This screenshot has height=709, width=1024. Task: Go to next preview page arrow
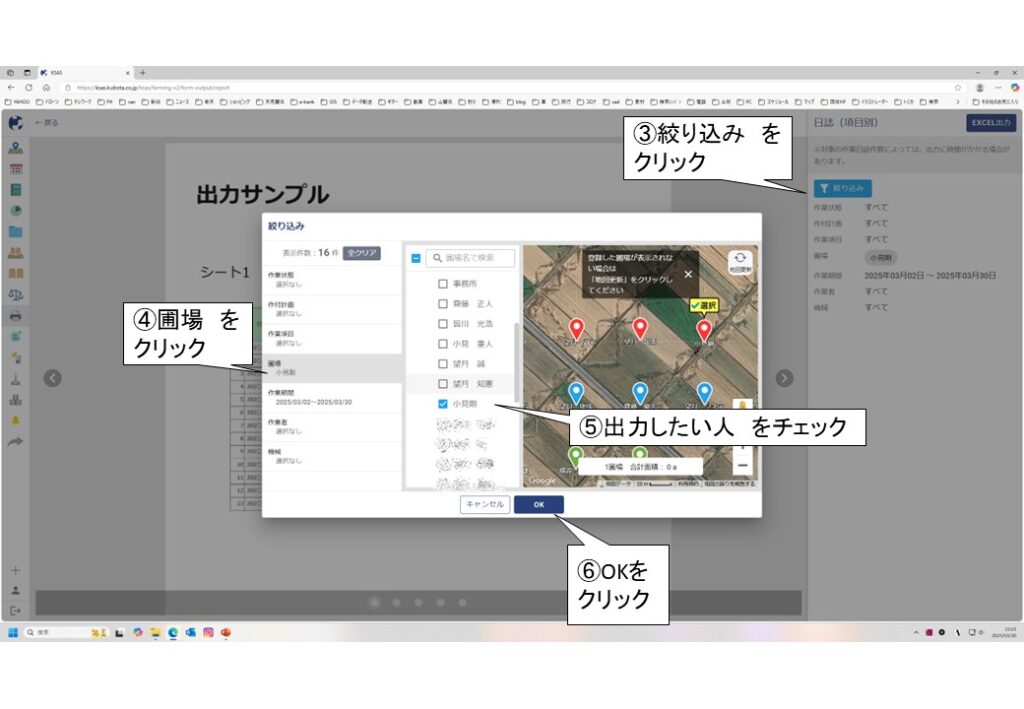[784, 378]
